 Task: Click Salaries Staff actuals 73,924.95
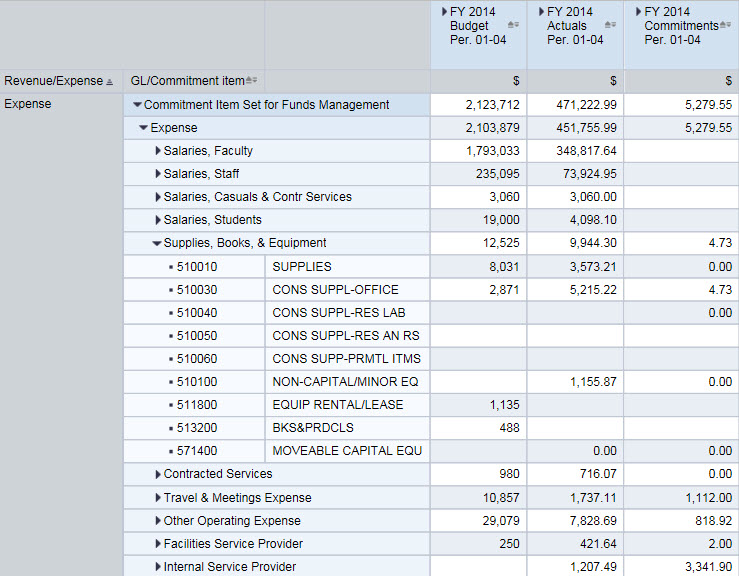(x=590, y=174)
